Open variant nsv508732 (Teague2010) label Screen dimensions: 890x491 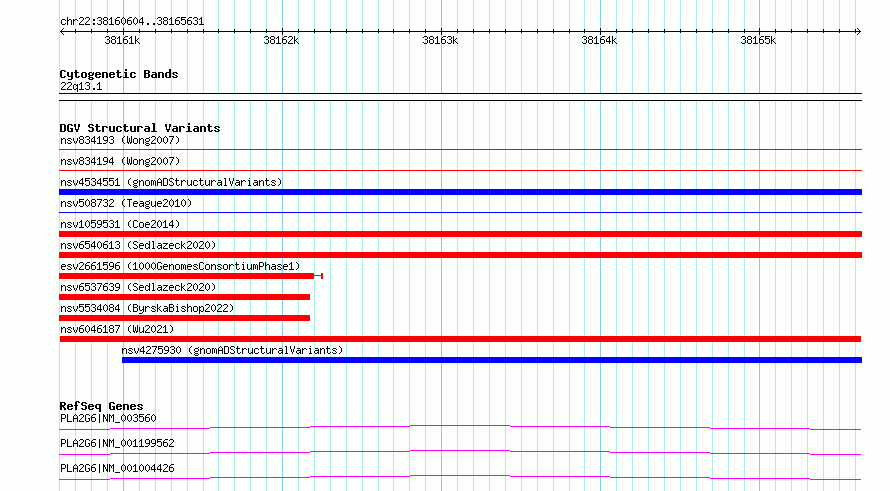pos(126,203)
